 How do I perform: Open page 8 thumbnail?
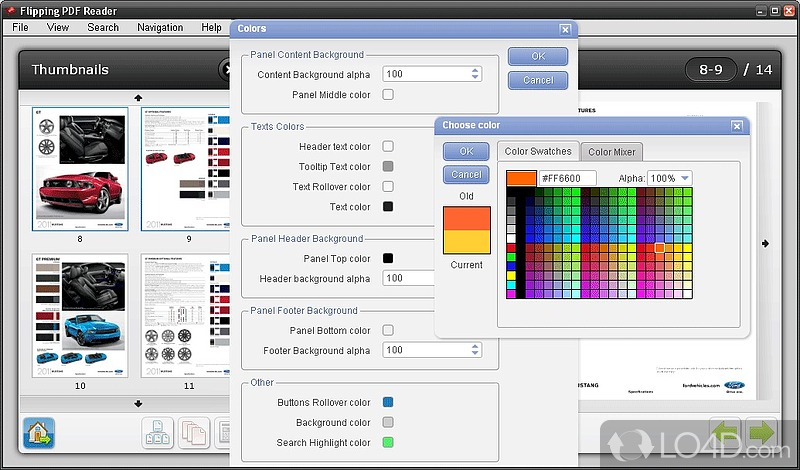pos(80,169)
